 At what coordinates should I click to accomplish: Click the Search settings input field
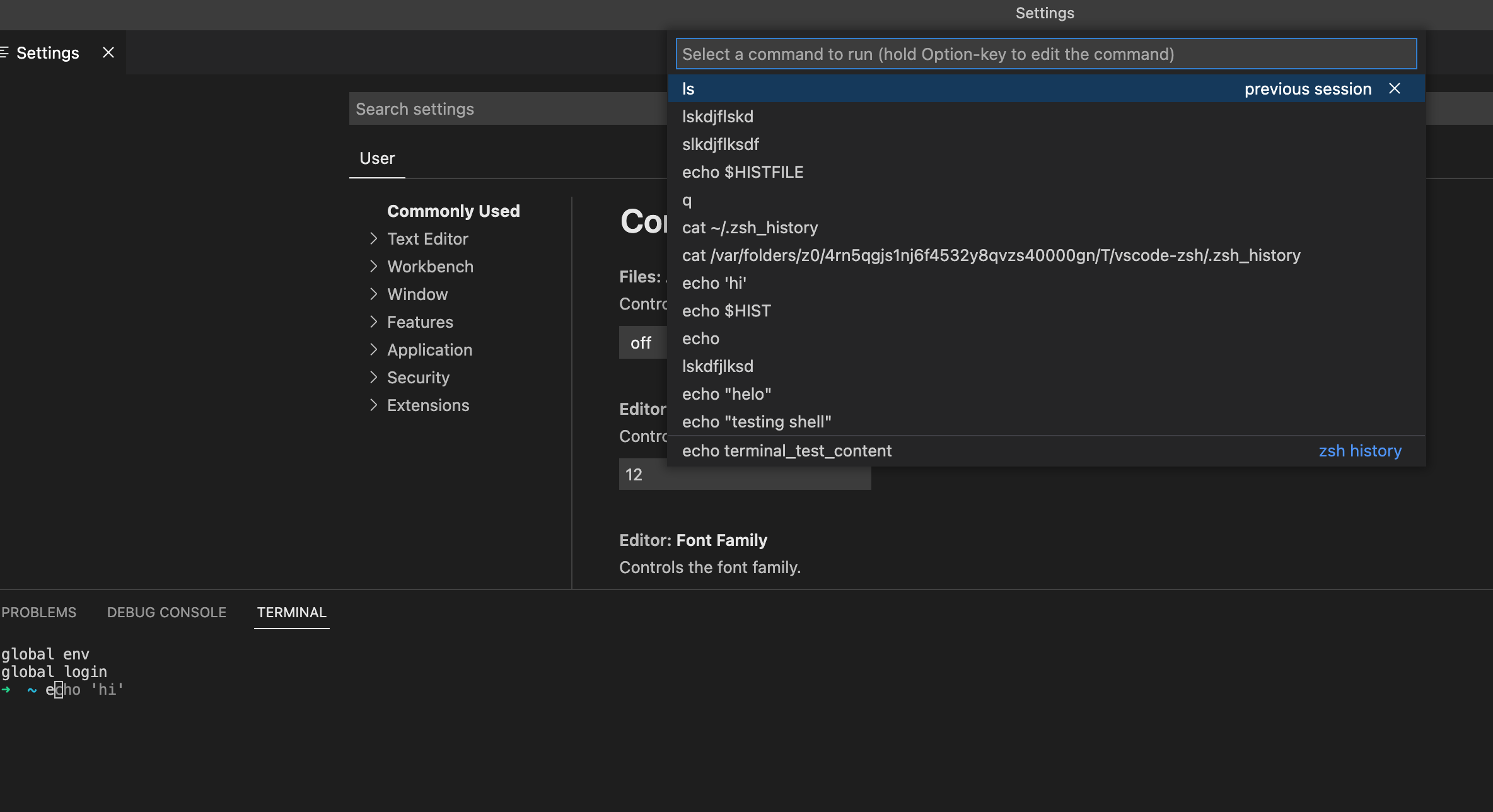pos(504,108)
